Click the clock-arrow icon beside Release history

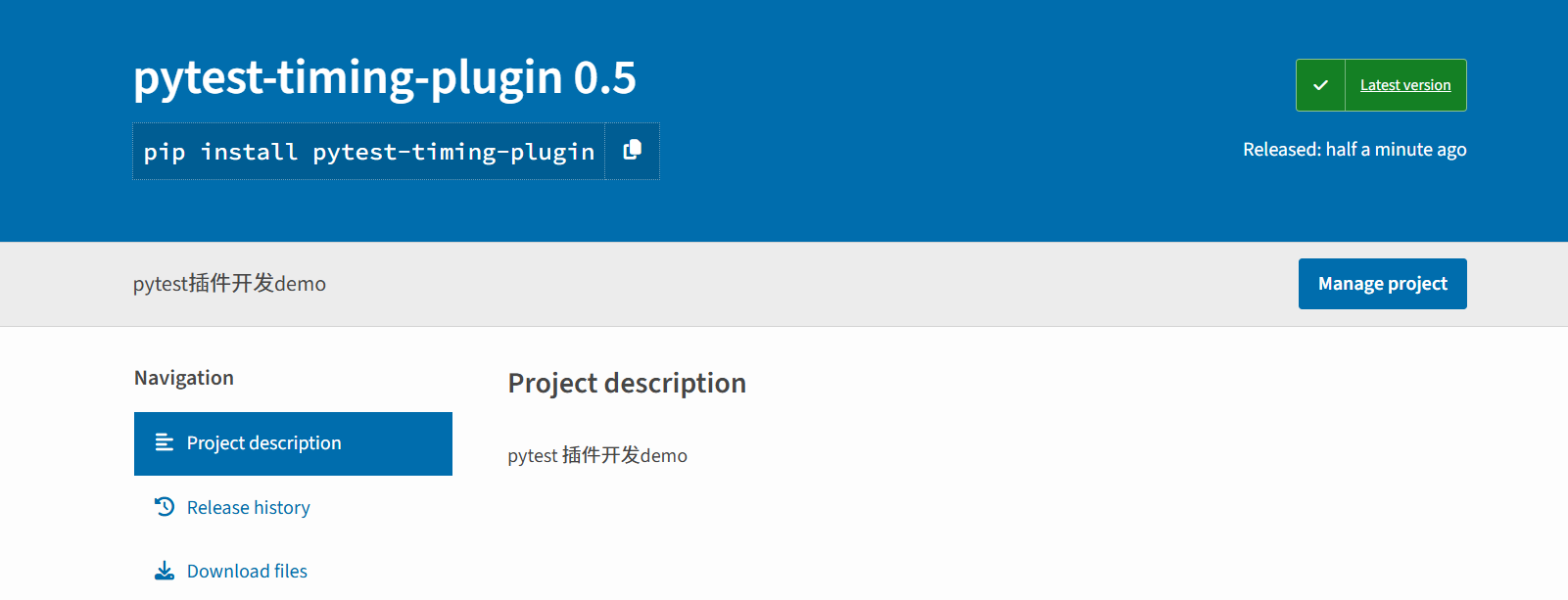coord(165,507)
